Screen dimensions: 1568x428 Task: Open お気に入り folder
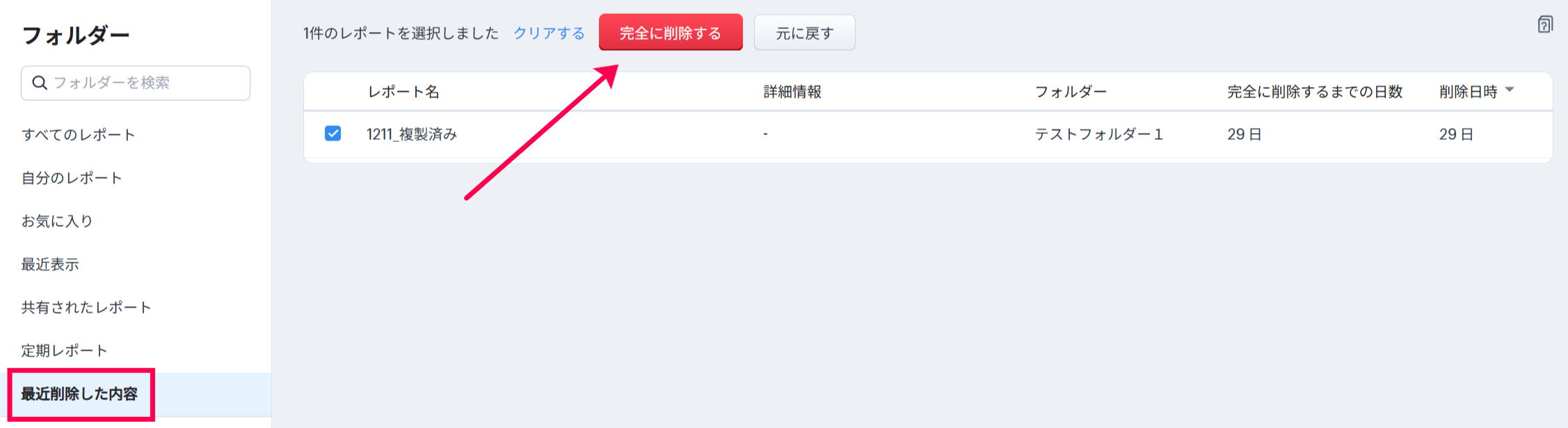click(57, 221)
